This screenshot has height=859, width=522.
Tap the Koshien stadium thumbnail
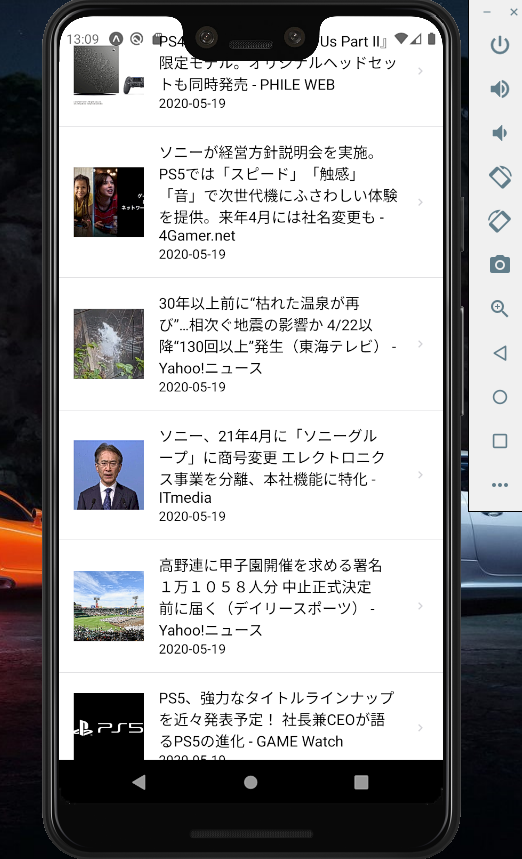[x=109, y=606]
